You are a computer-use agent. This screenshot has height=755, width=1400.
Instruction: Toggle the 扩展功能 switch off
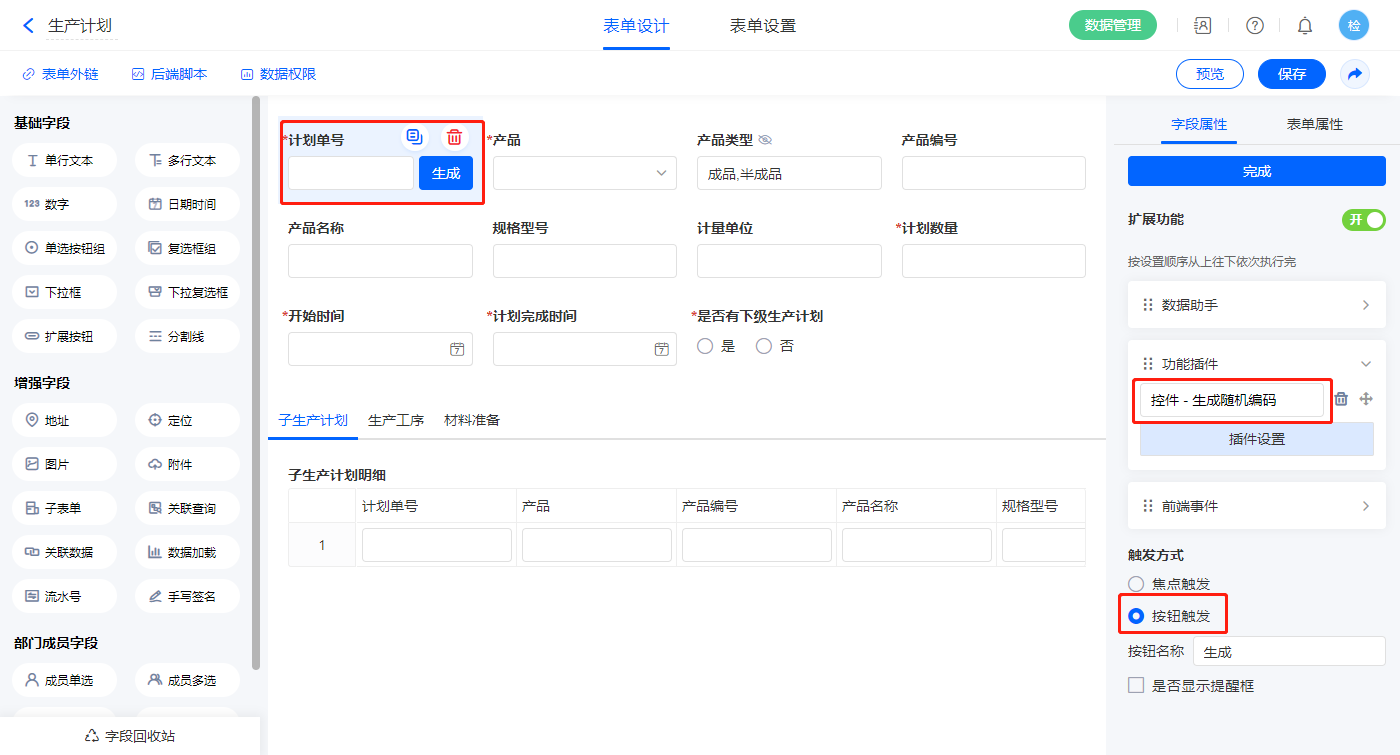pyautogui.click(x=1363, y=220)
